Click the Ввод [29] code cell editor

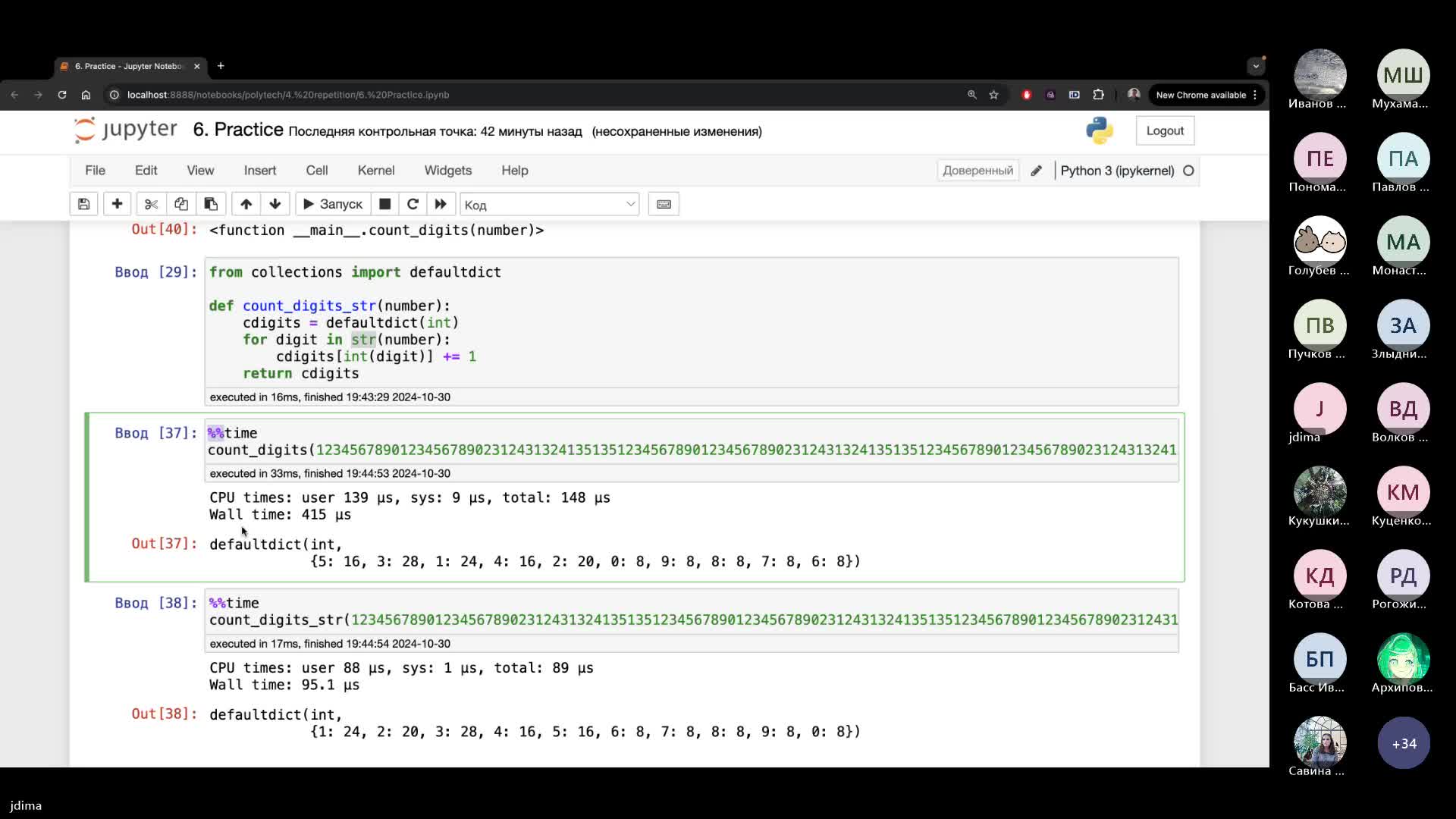click(691, 322)
